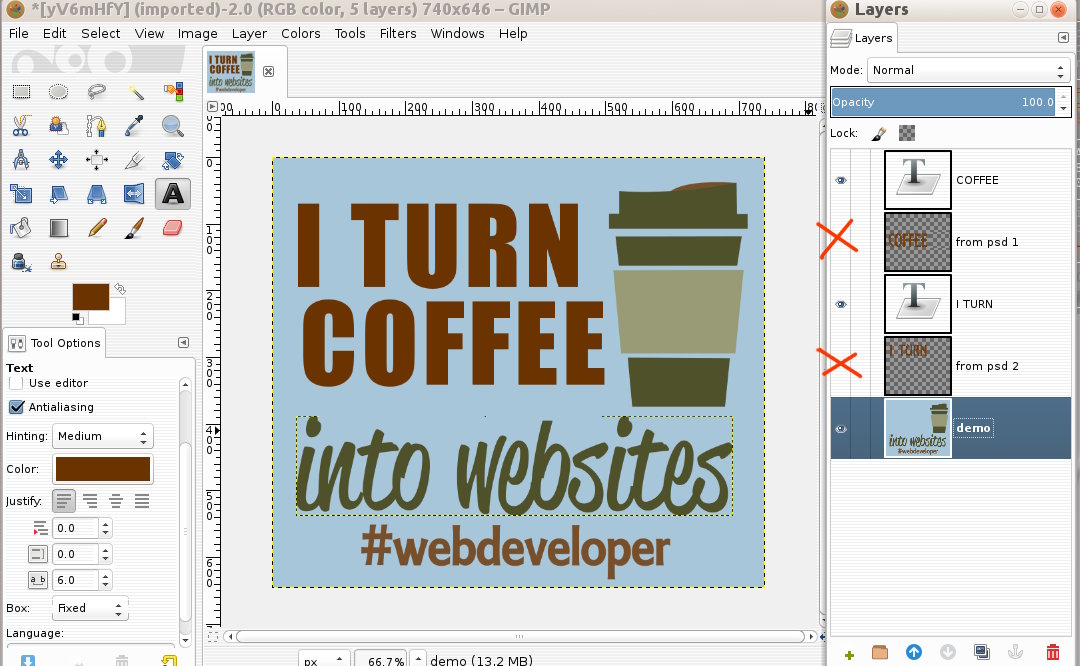This screenshot has height=666, width=1080.
Task: Raise the selected layer one step
Action: (914, 652)
